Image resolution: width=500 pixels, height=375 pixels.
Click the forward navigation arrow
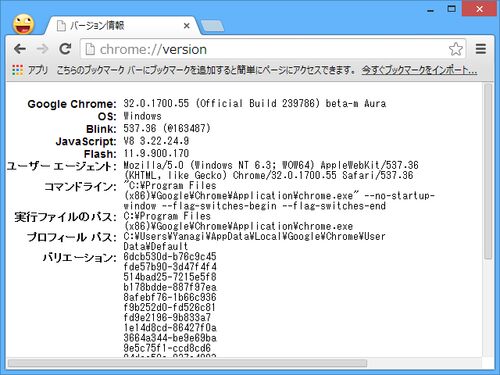[x=42, y=49]
